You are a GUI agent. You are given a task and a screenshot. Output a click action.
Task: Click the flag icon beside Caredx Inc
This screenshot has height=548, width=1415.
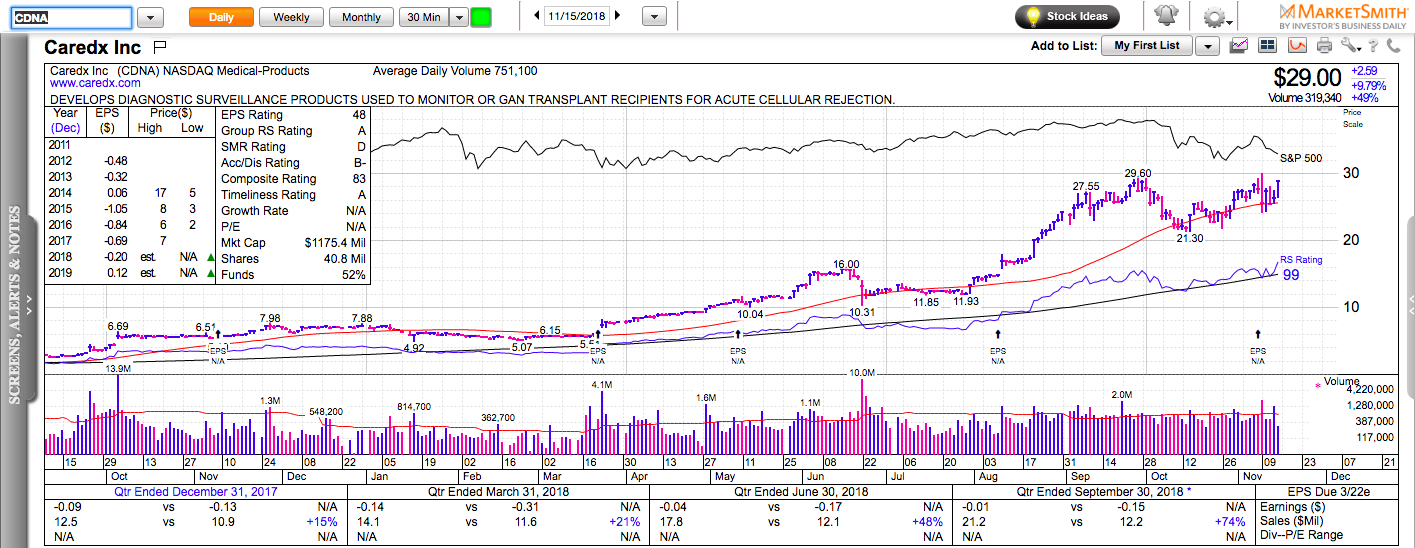(x=160, y=47)
